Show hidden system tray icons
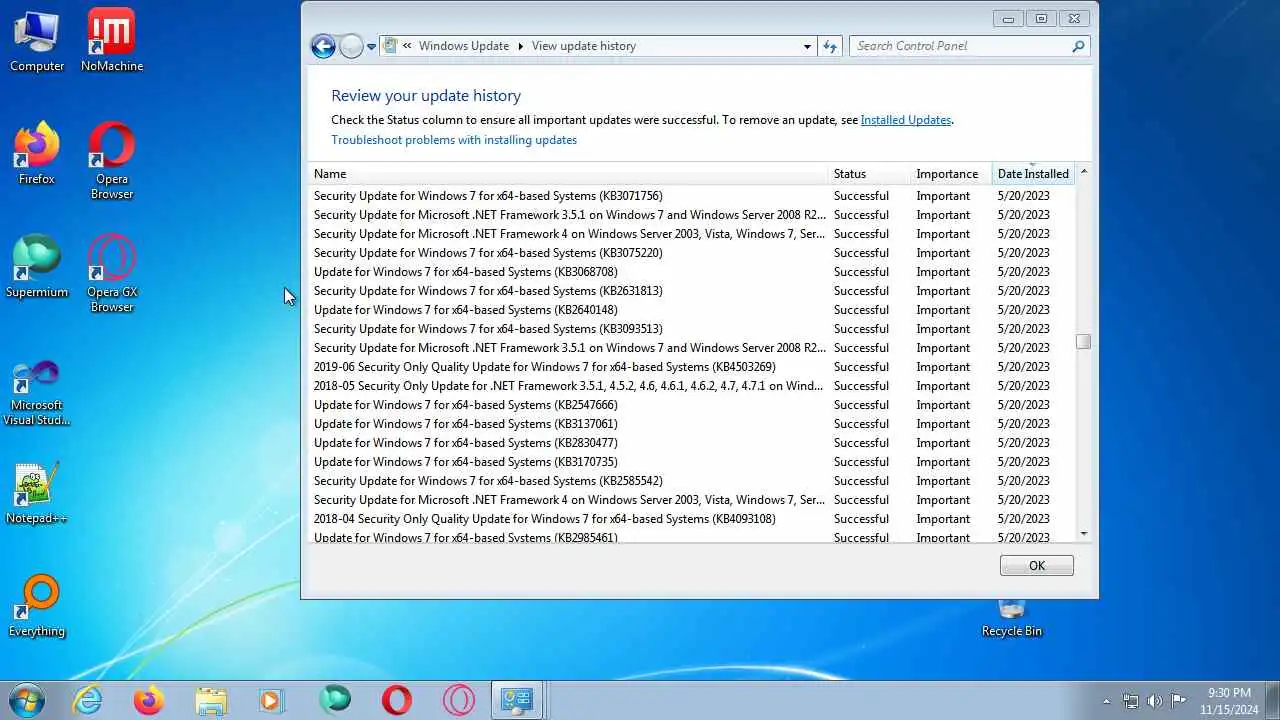The width and height of the screenshot is (1280, 720). [x=1106, y=701]
